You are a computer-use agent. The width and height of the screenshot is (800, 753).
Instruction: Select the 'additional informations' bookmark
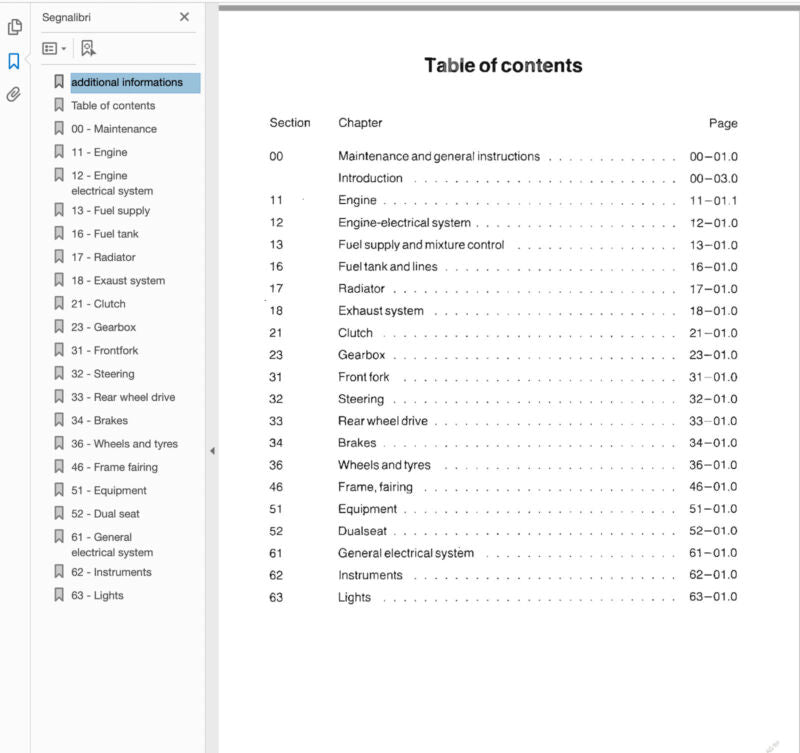[127, 82]
